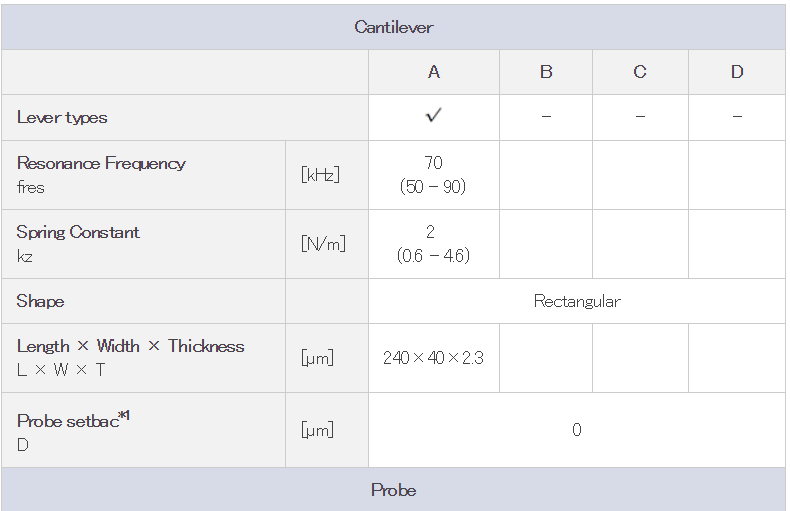Select column header C
Image resolution: width=790 pixels, height=511 pixels.
(x=640, y=72)
